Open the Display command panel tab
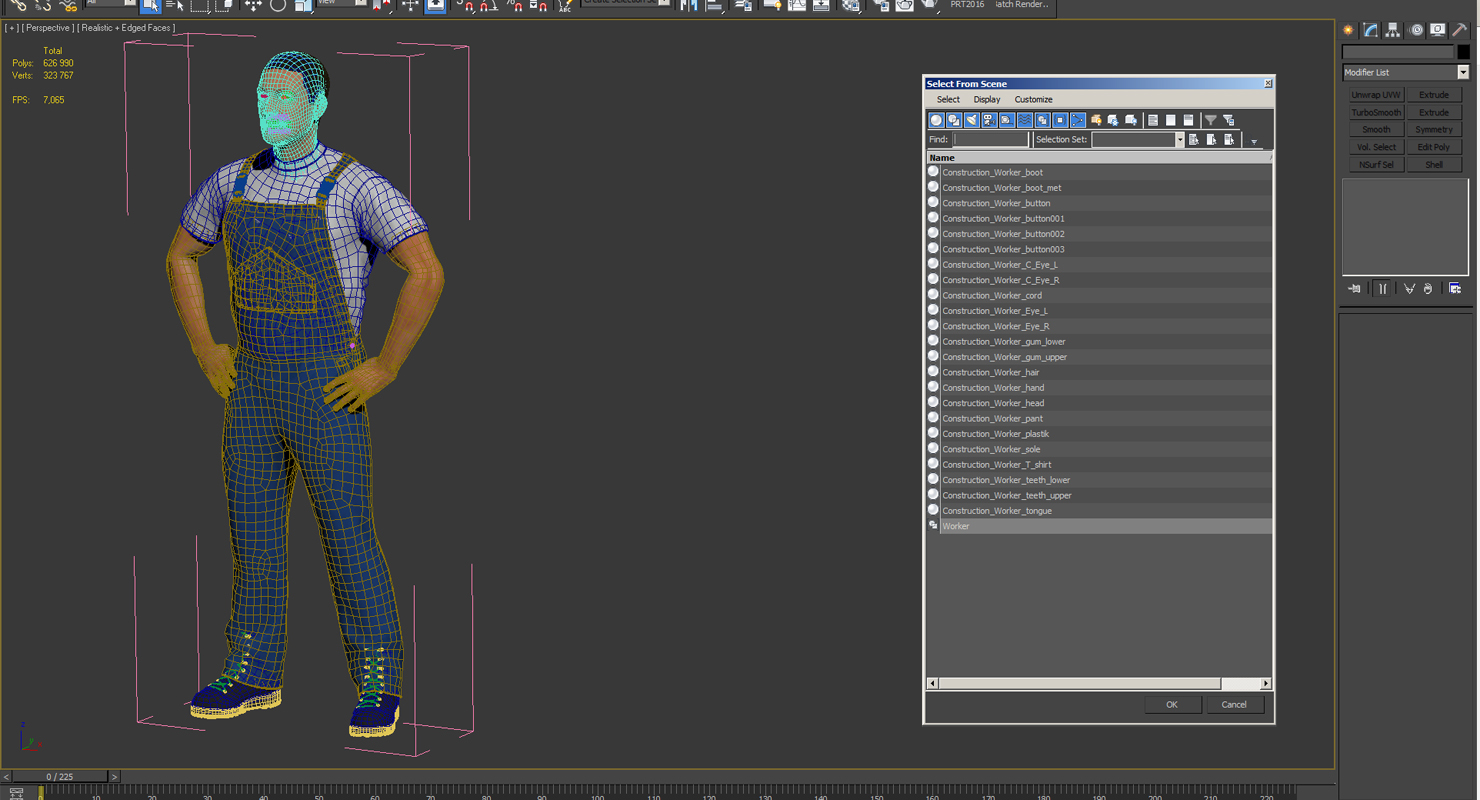The image size is (1480, 800). pyautogui.click(x=1437, y=30)
